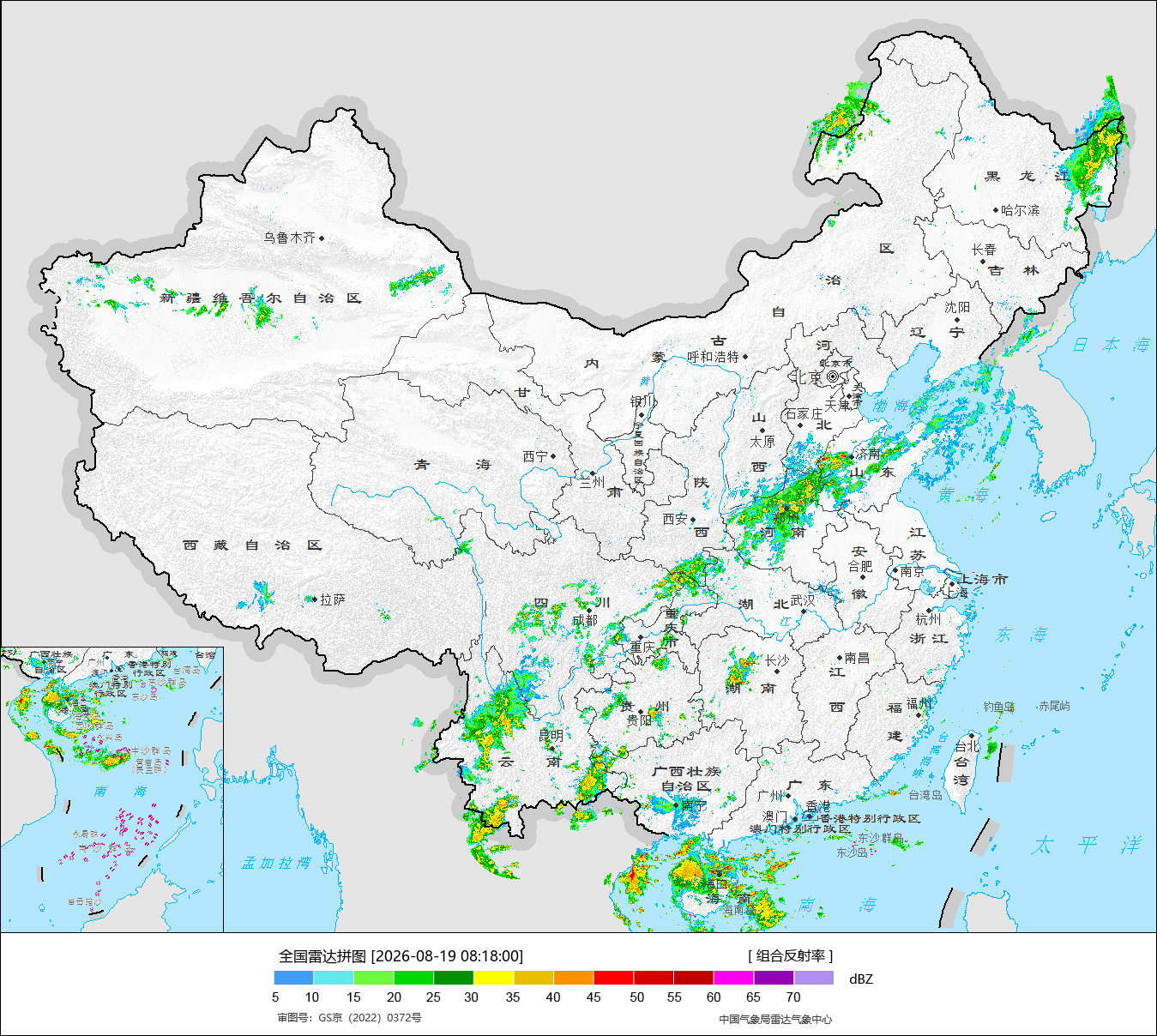Click the South China Sea inset map
Viewport: 1157px width, 1036px height.
coord(112,789)
